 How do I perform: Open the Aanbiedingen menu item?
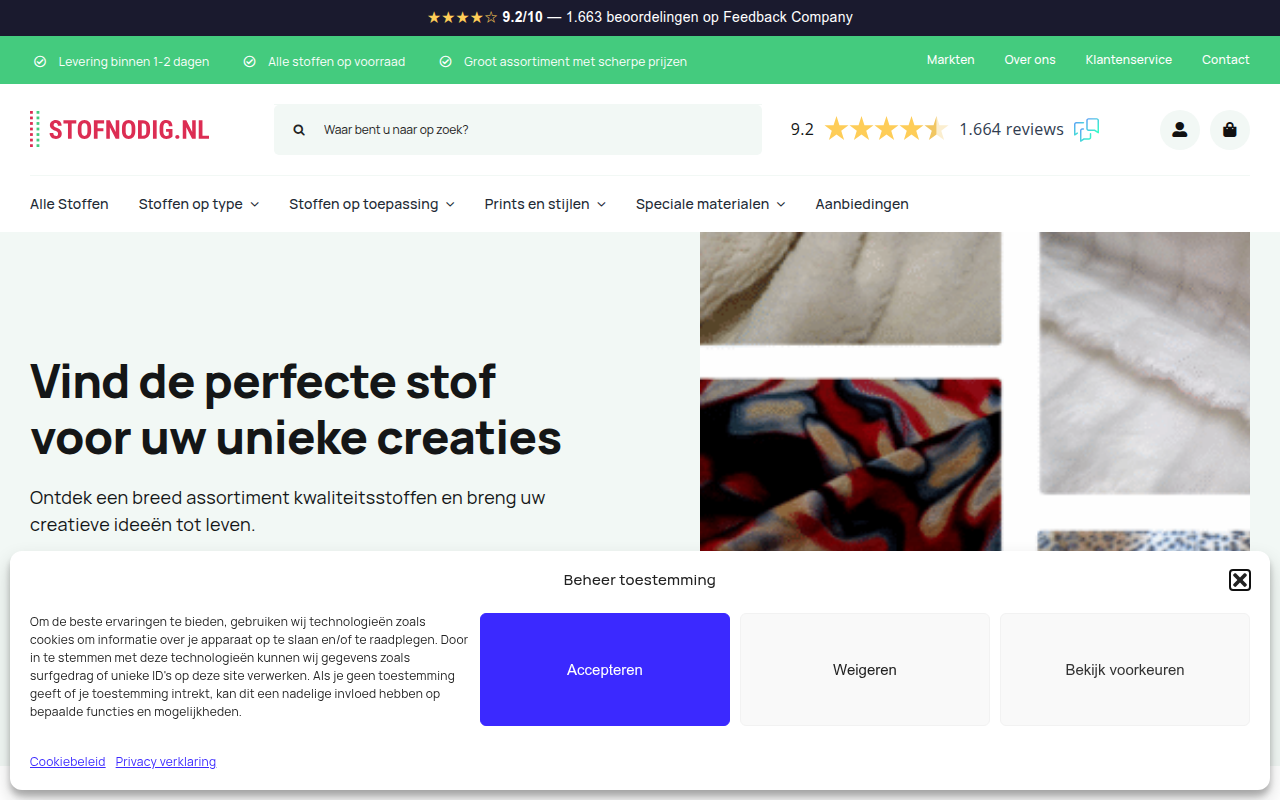(862, 204)
